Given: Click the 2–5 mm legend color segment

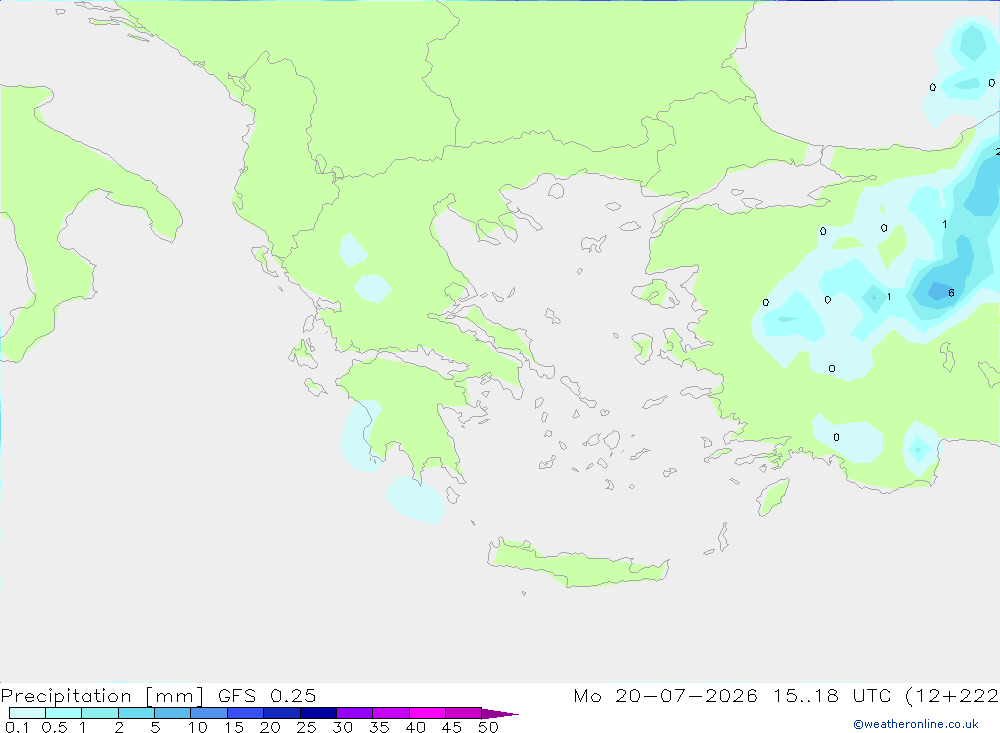Looking at the screenshot, I should 136,713.
